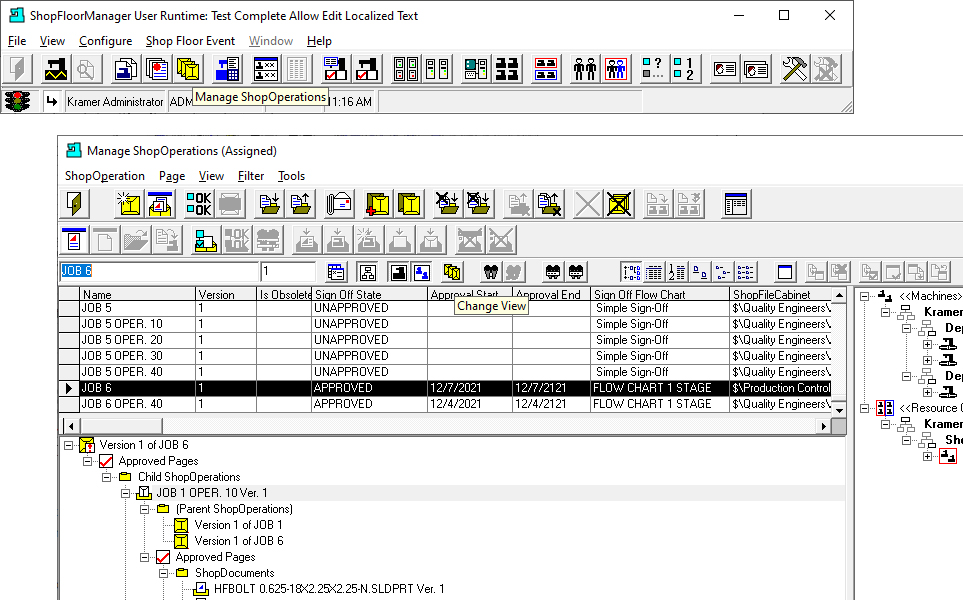Click the blank window icon in filter row
Viewport: 963px width, 600px height.
[x=785, y=271]
